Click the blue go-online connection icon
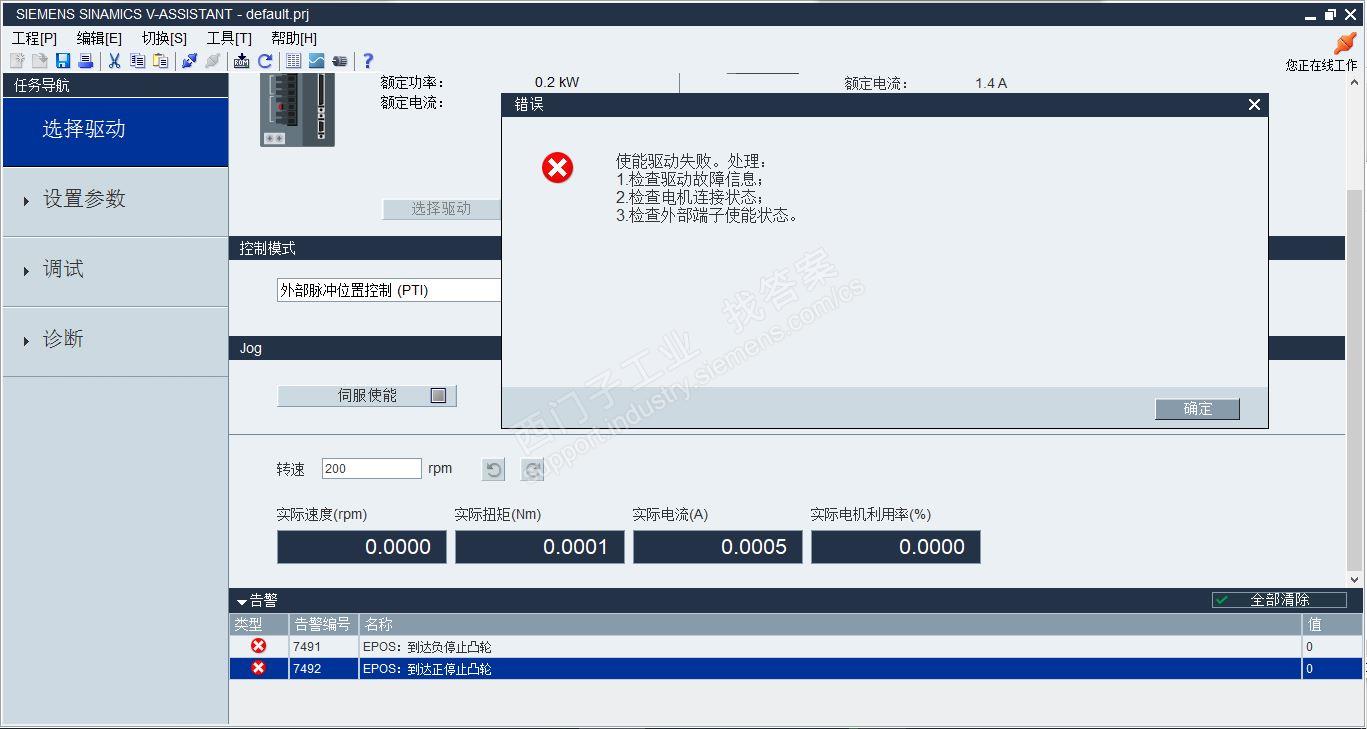Viewport: 1367px width, 729px height. pos(189,61)
